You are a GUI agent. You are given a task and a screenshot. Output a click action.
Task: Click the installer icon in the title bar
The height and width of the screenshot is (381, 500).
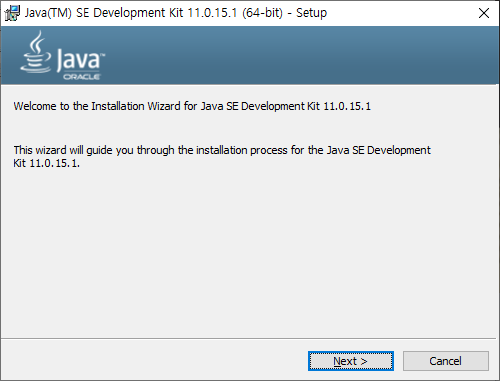[x=12, y=13]
